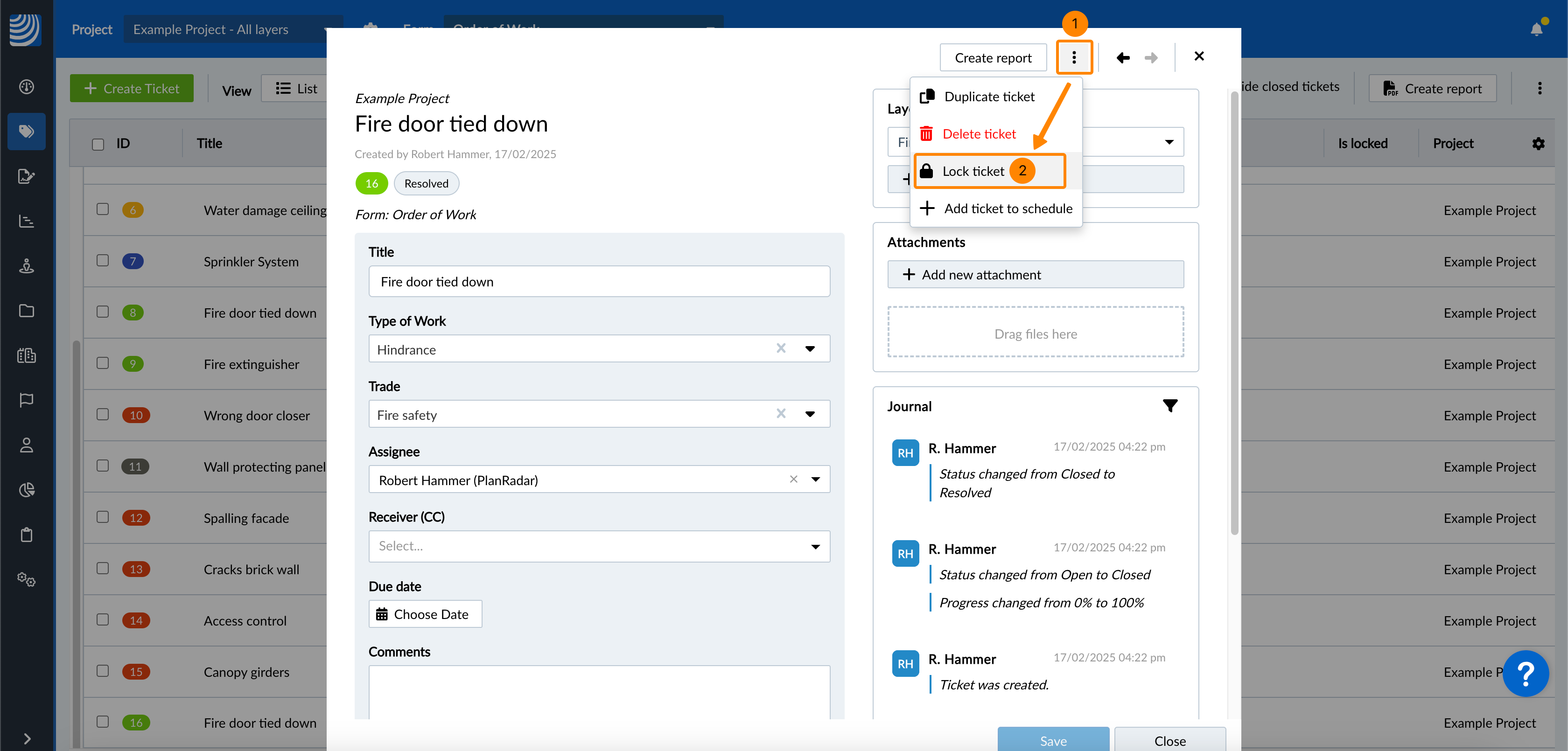Screen dimensions: 1568x751
Task: Choose Lock ticket from the menu
Action: (x=973, y=172)
